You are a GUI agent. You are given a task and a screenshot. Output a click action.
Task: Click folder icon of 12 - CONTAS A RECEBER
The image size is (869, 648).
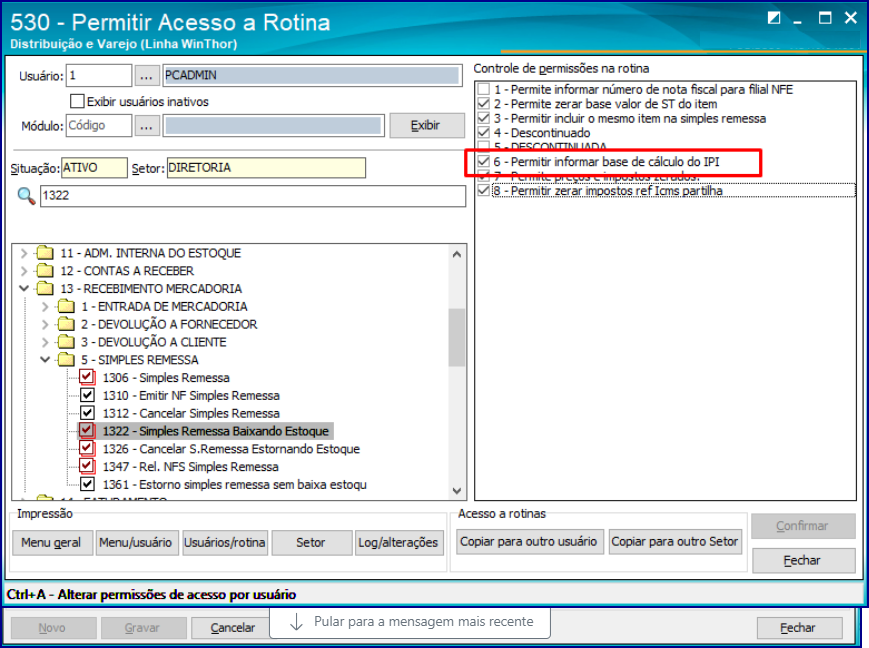click(x=45, y=271)
